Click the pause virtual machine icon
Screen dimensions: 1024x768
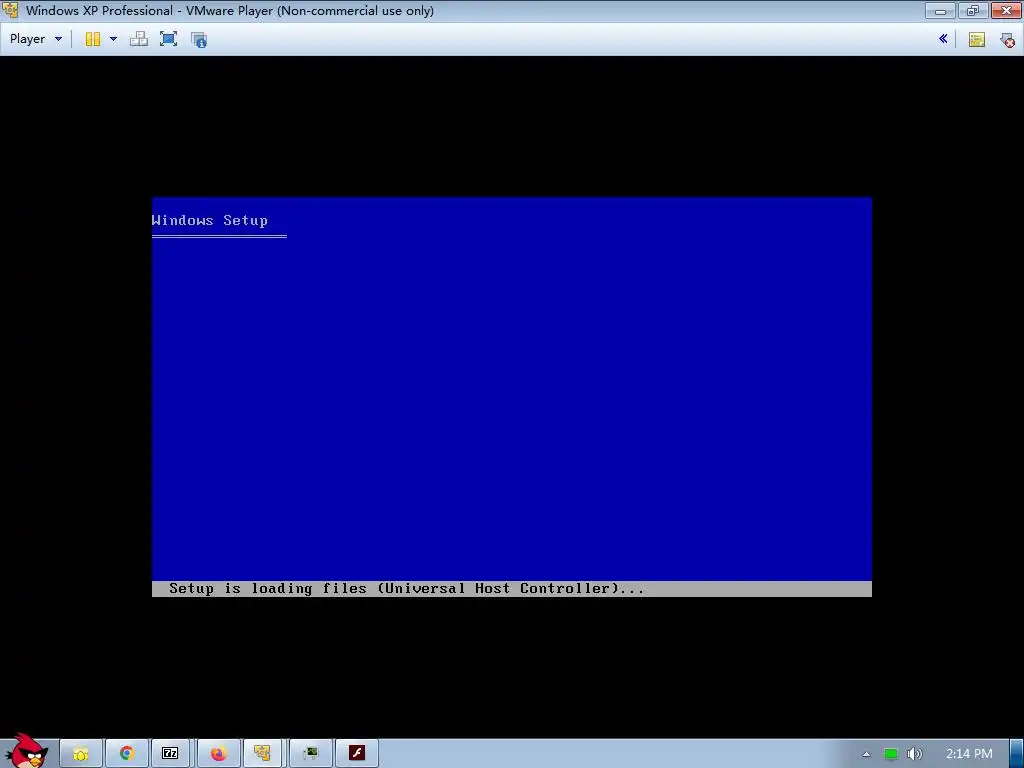93,39
